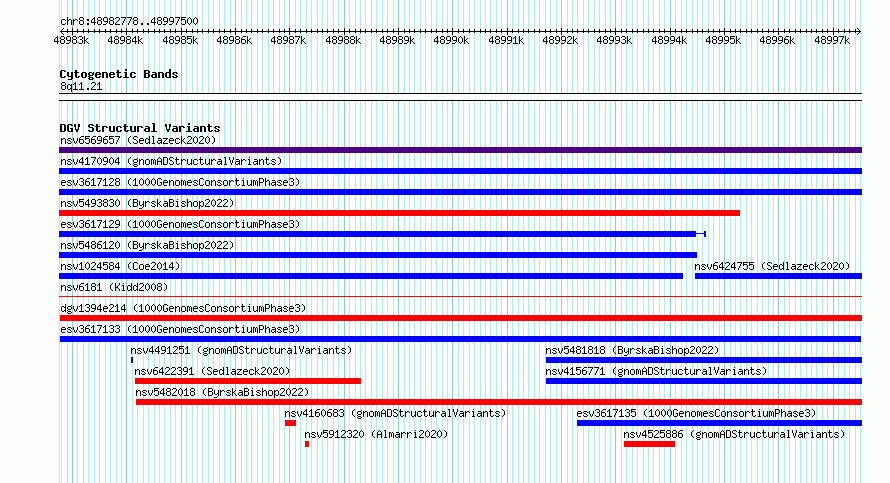Click the 48990k ruler tick label
The width and height of the screenshot is (890, 483).
(451, 40)
